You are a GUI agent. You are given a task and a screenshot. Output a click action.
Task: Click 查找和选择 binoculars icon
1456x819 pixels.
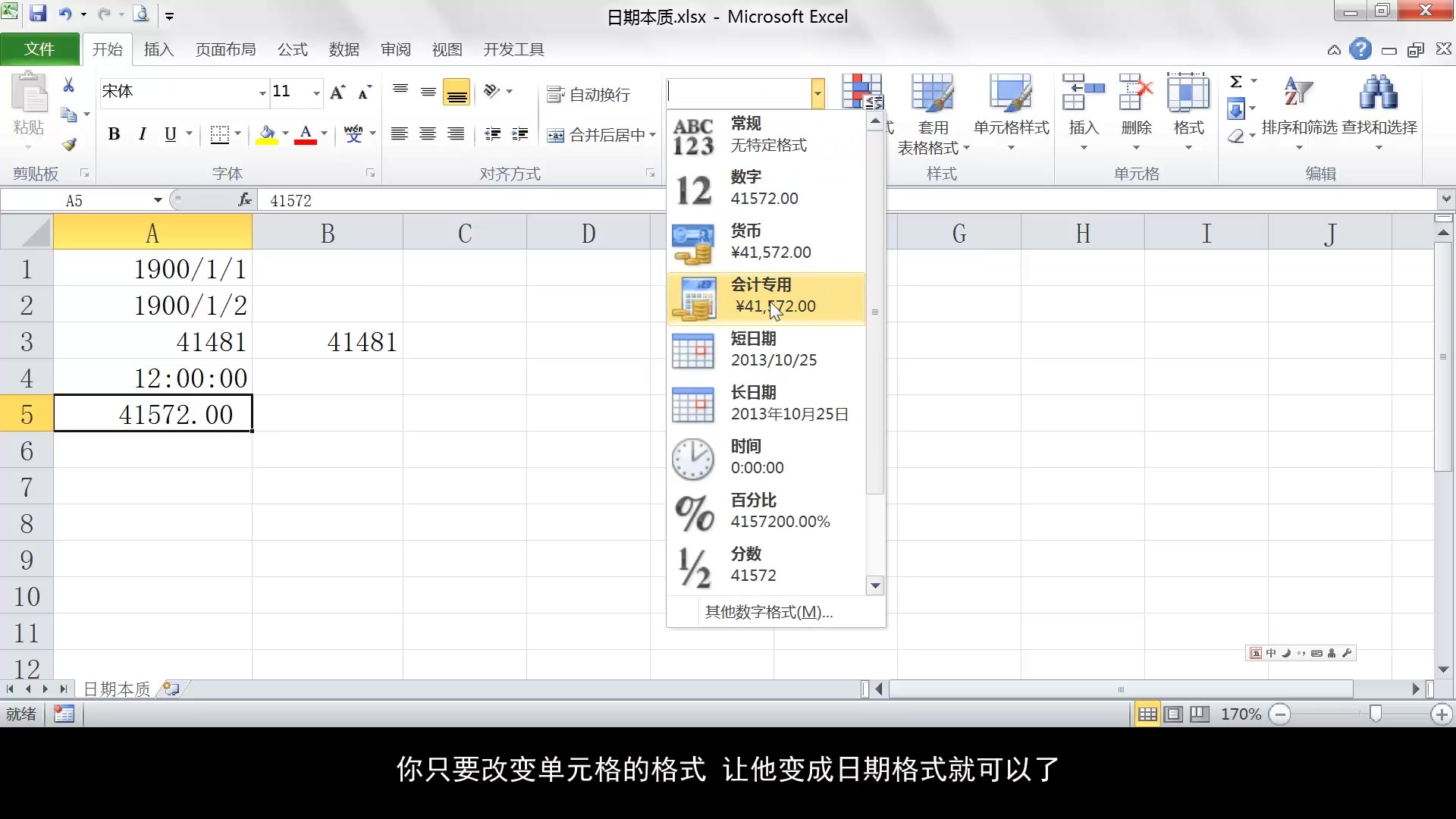1379,93
